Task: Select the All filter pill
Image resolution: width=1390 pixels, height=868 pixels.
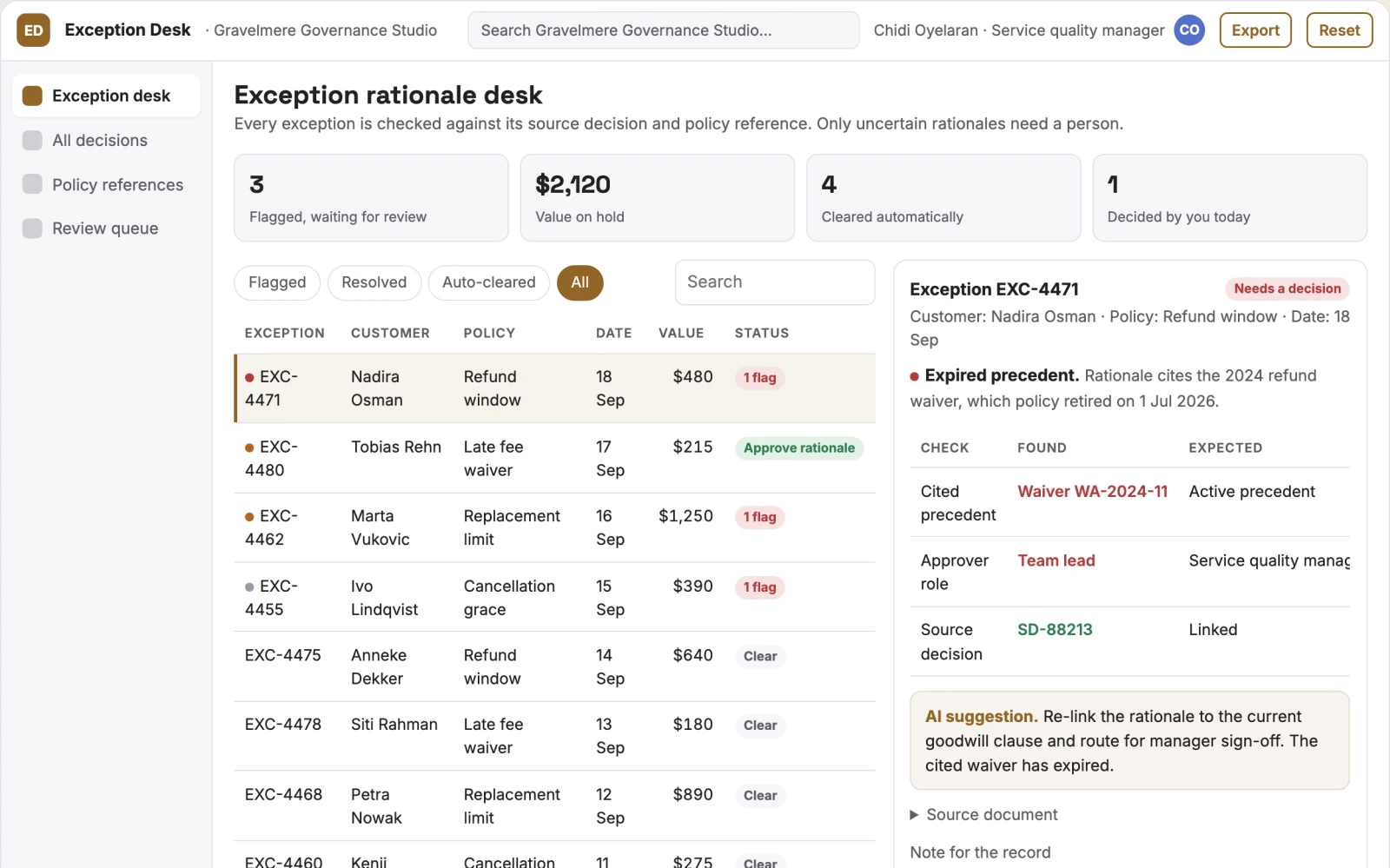Action: [x=579, y=282]
